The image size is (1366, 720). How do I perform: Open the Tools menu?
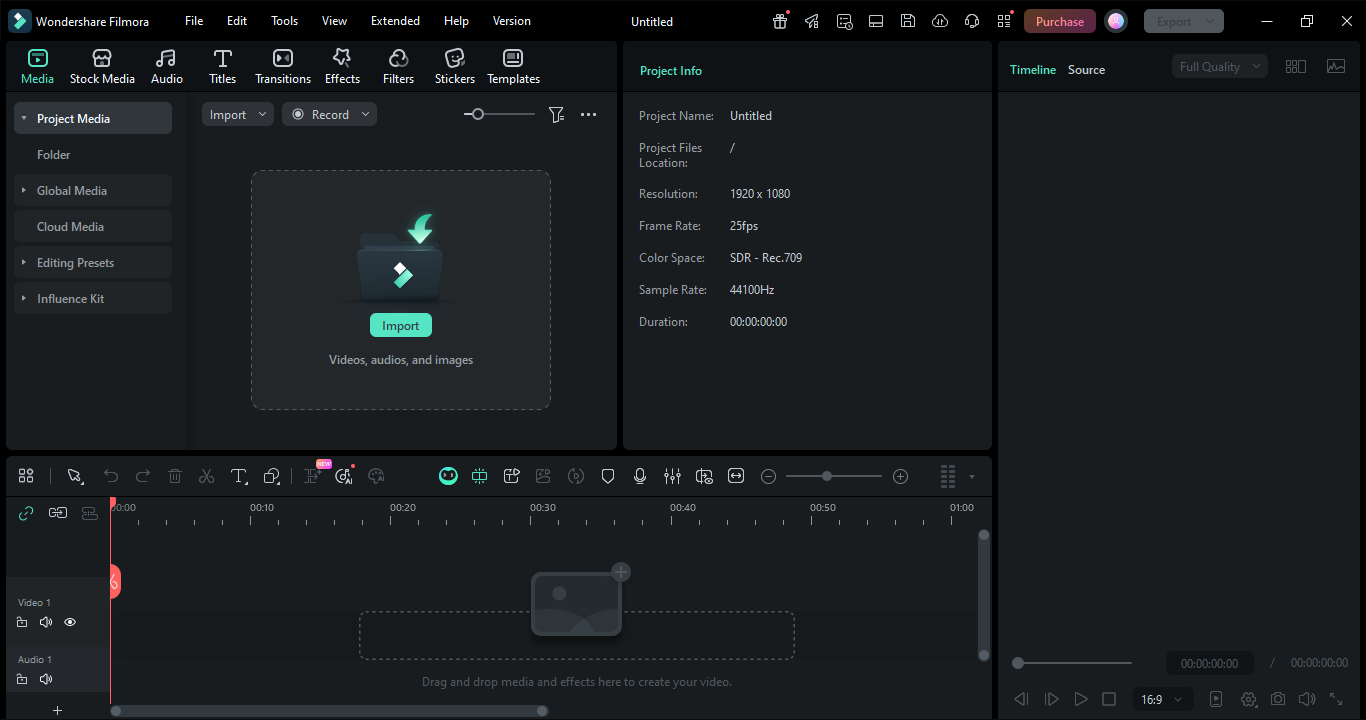click(284, 21)
